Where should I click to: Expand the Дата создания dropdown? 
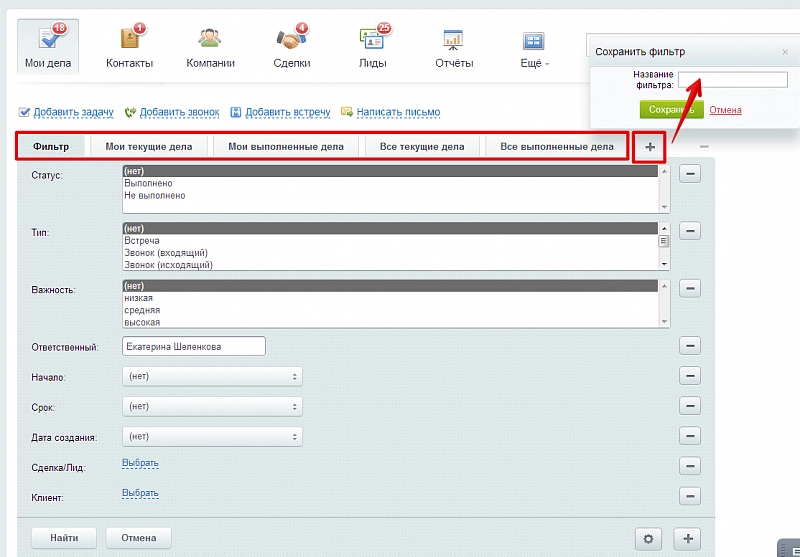(x=212, y=437)
